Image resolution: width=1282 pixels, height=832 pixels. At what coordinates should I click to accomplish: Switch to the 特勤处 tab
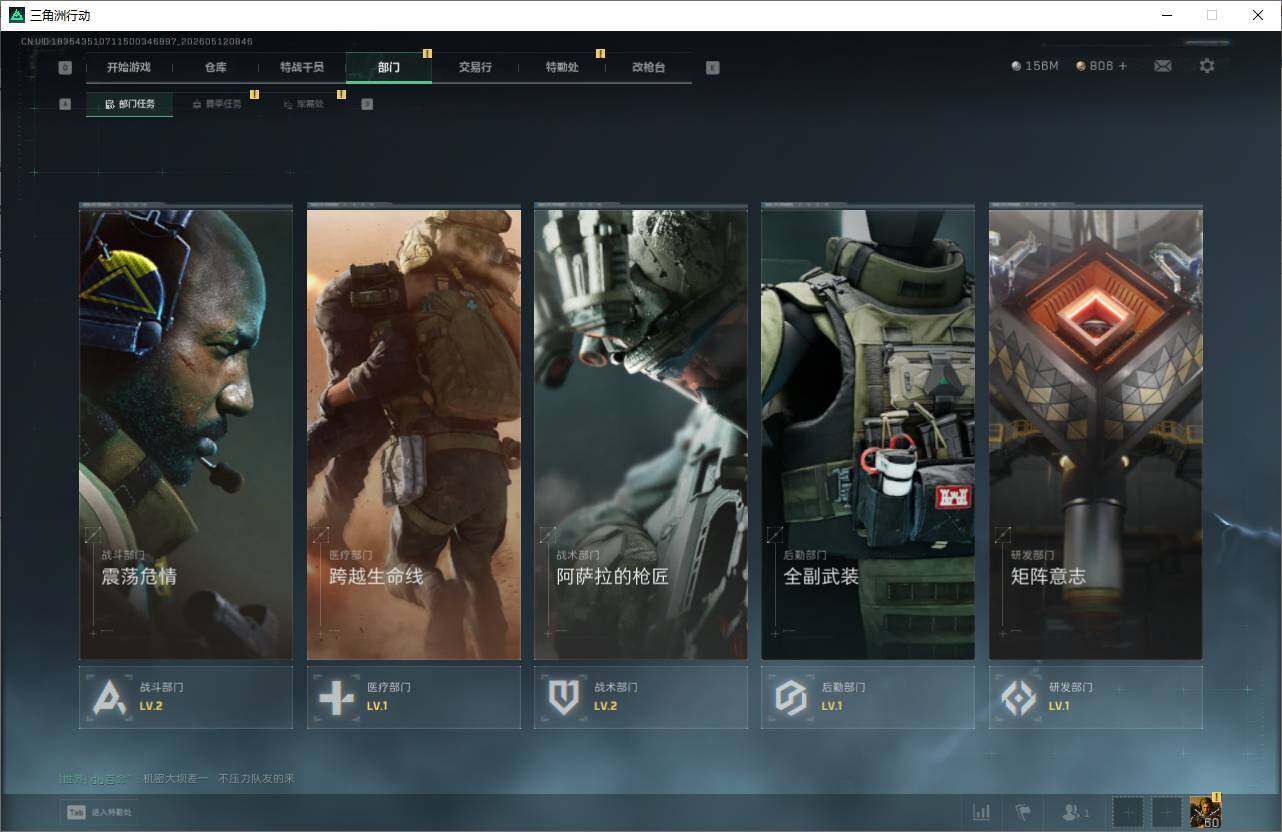562,67
